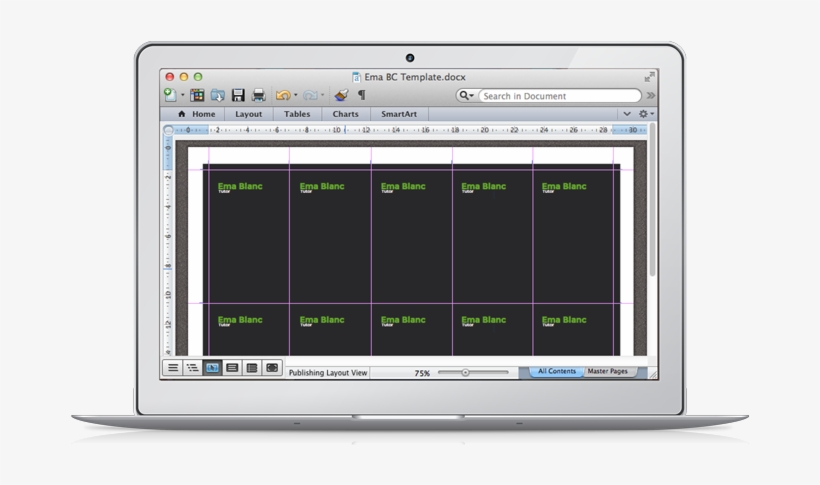This screenshot has height=485, width=820.
Task: Click the document icon in the title bar
Action: coord(356,77)
